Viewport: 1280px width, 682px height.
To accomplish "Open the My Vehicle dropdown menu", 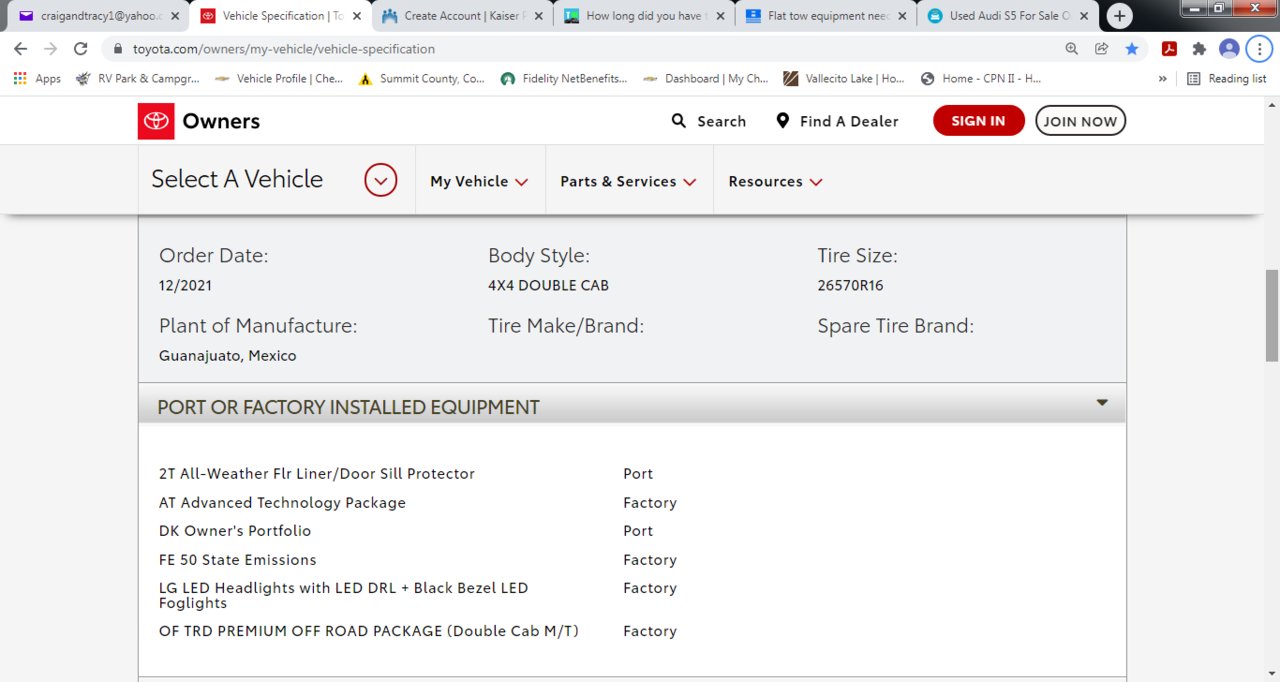I will pyautogui.click(x=479, y=181).
